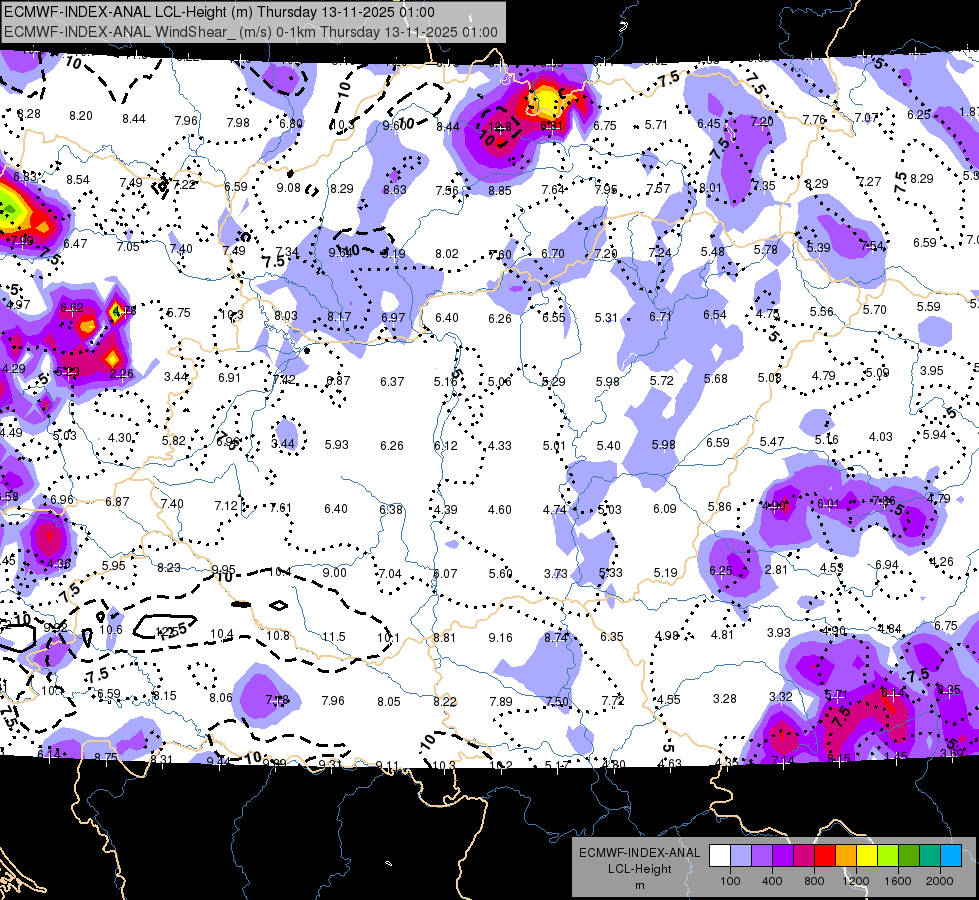The height and width of the screenshot is (900, 979).
Task: Select the orange legend swatch
Action: click(x=846, y=855)
